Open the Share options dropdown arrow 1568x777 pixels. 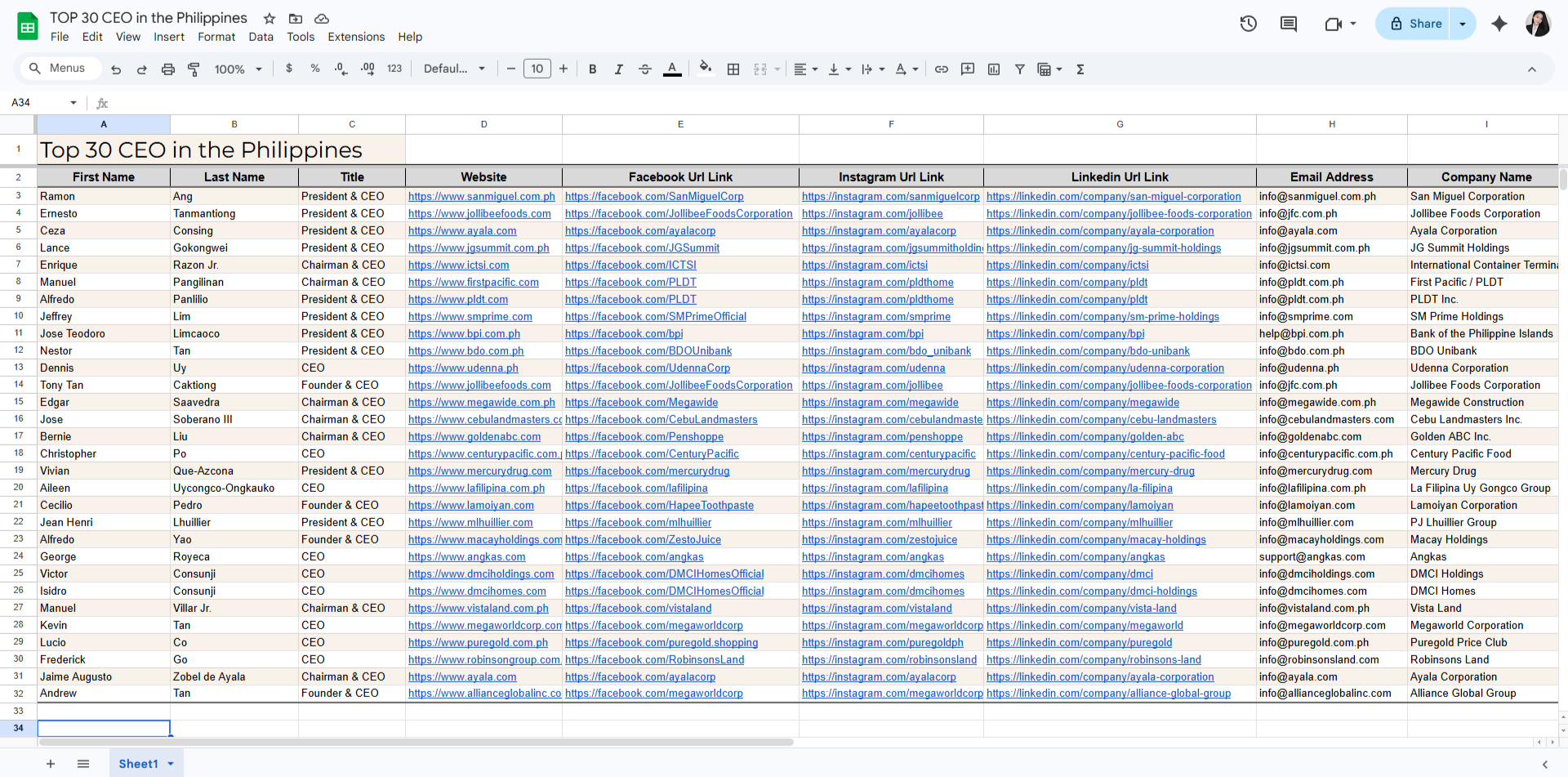point(1463,24)
